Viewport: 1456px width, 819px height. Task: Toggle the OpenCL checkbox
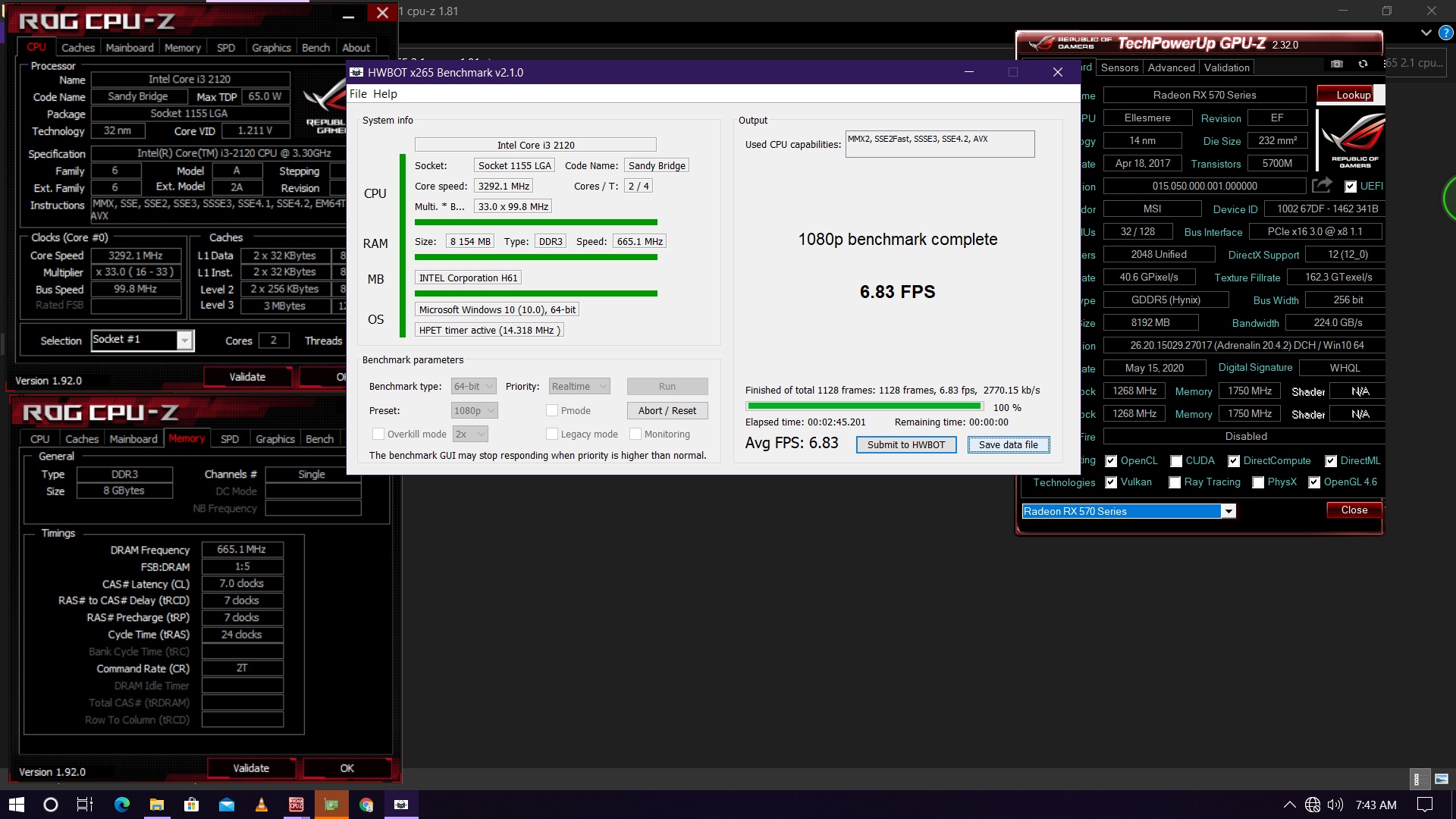point(1111,461)
